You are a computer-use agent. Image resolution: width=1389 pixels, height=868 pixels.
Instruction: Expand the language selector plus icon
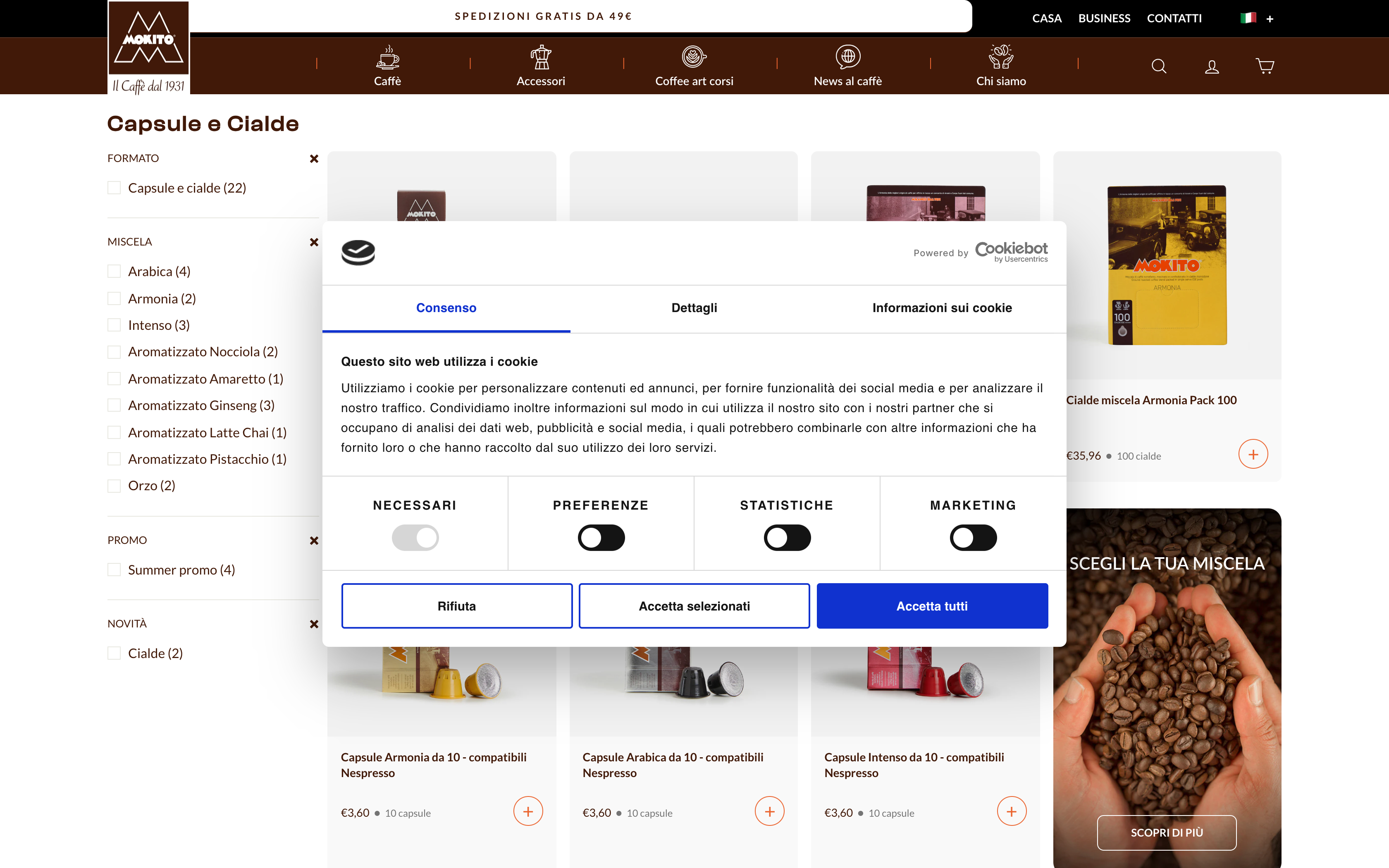pos(1269,18)
